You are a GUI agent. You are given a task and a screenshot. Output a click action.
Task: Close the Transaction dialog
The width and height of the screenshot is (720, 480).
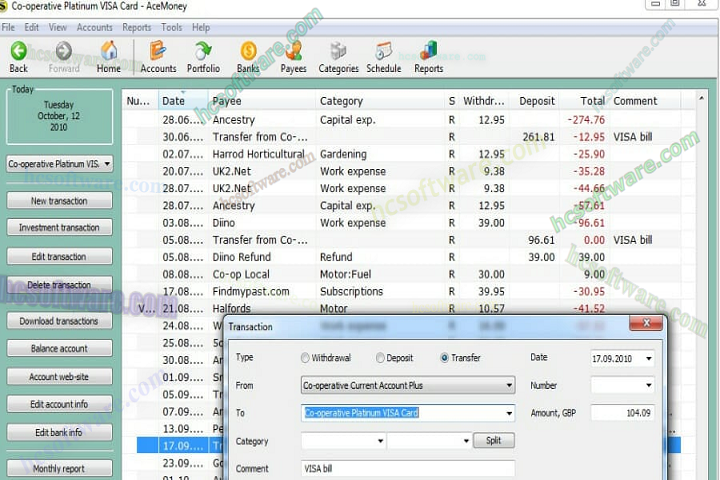[x=646, y=323]
